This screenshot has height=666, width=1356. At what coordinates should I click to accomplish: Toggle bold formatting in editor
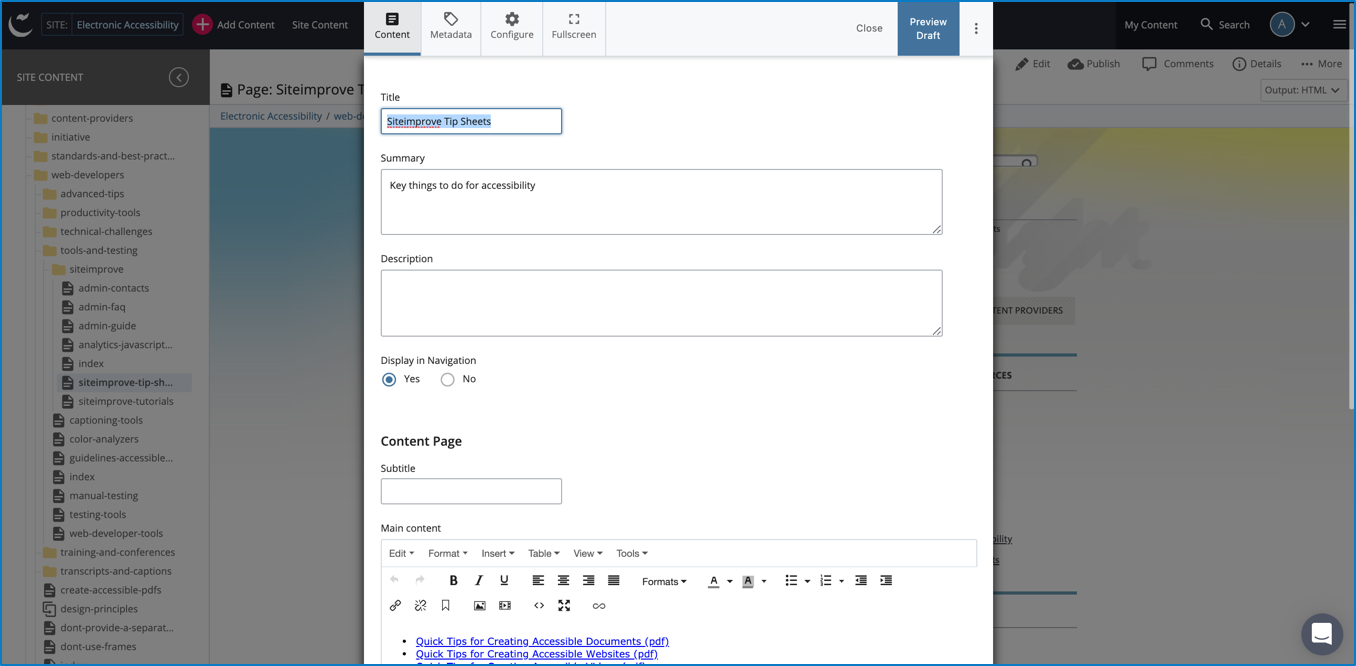pos(453,581)
